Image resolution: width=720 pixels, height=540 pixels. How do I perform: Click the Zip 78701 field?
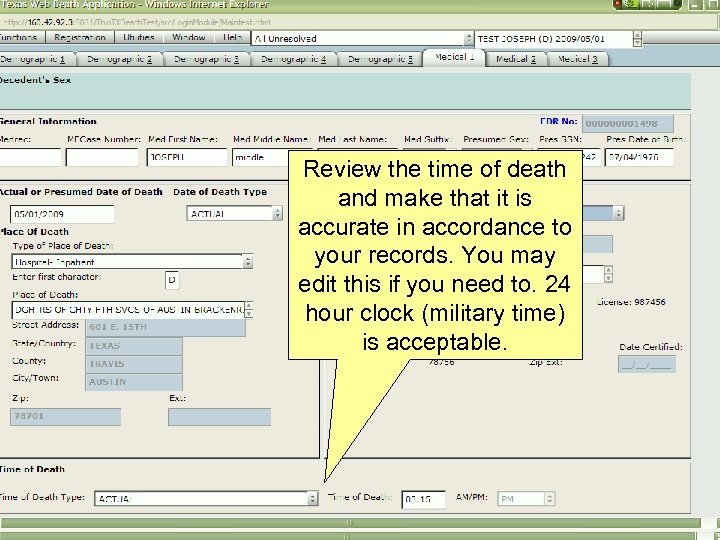[x=65, y=417]
